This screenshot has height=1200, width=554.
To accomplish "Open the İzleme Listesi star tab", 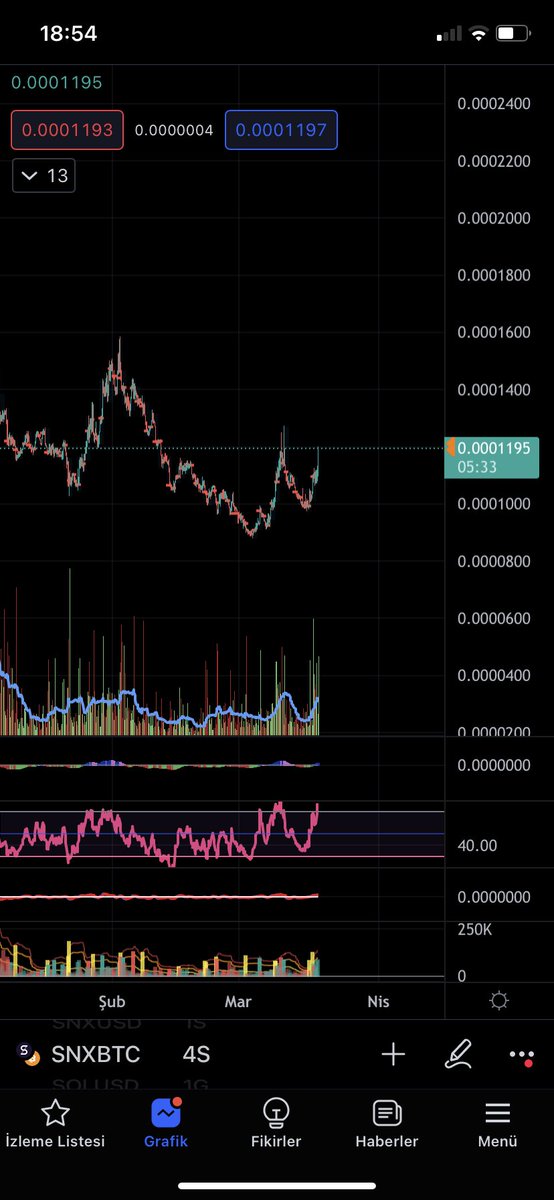I will point(55,1123).
